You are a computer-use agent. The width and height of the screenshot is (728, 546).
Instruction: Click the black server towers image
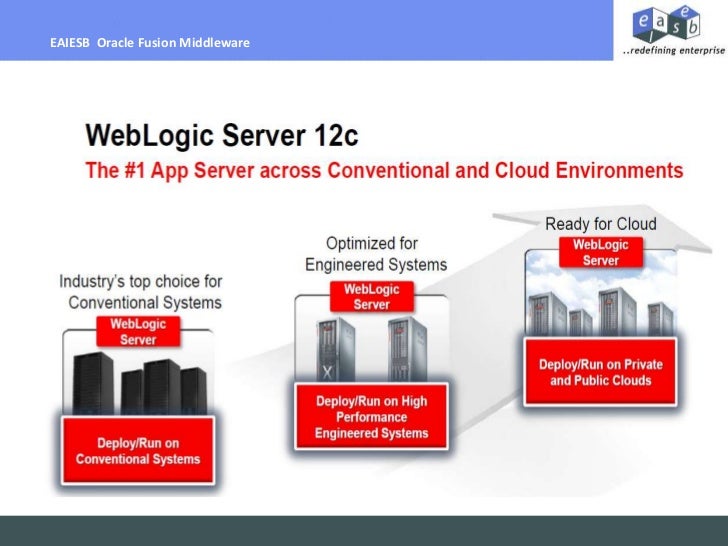pyautogui.click(x=139, y=382)
